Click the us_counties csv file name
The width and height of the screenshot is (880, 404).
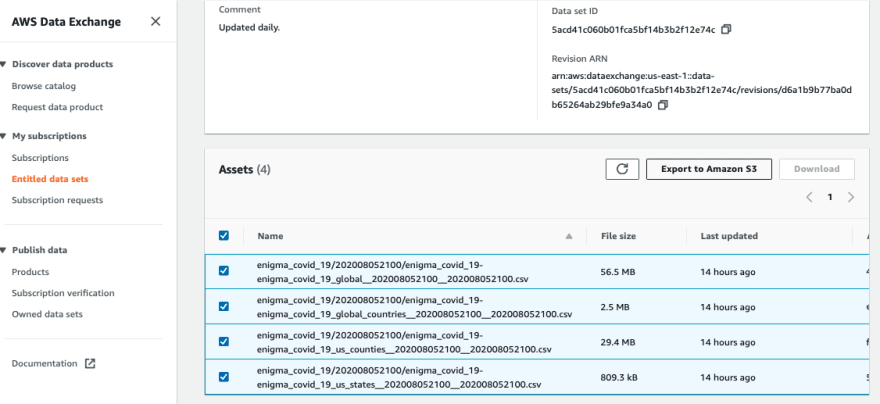pyautogui.click(x=404, y=342)
